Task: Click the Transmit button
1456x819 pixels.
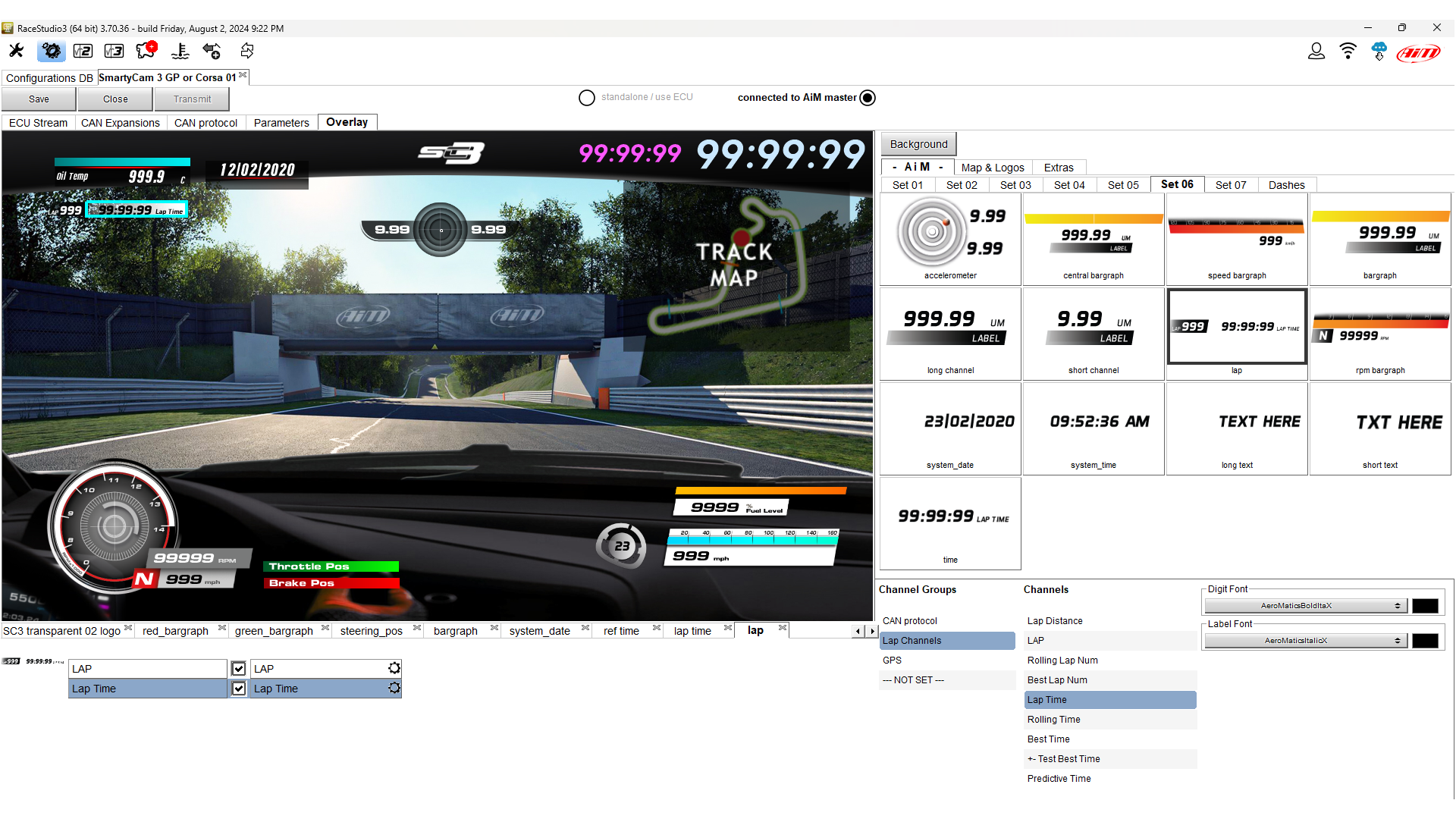Action: pyautogui.click(x=192, y=99)
